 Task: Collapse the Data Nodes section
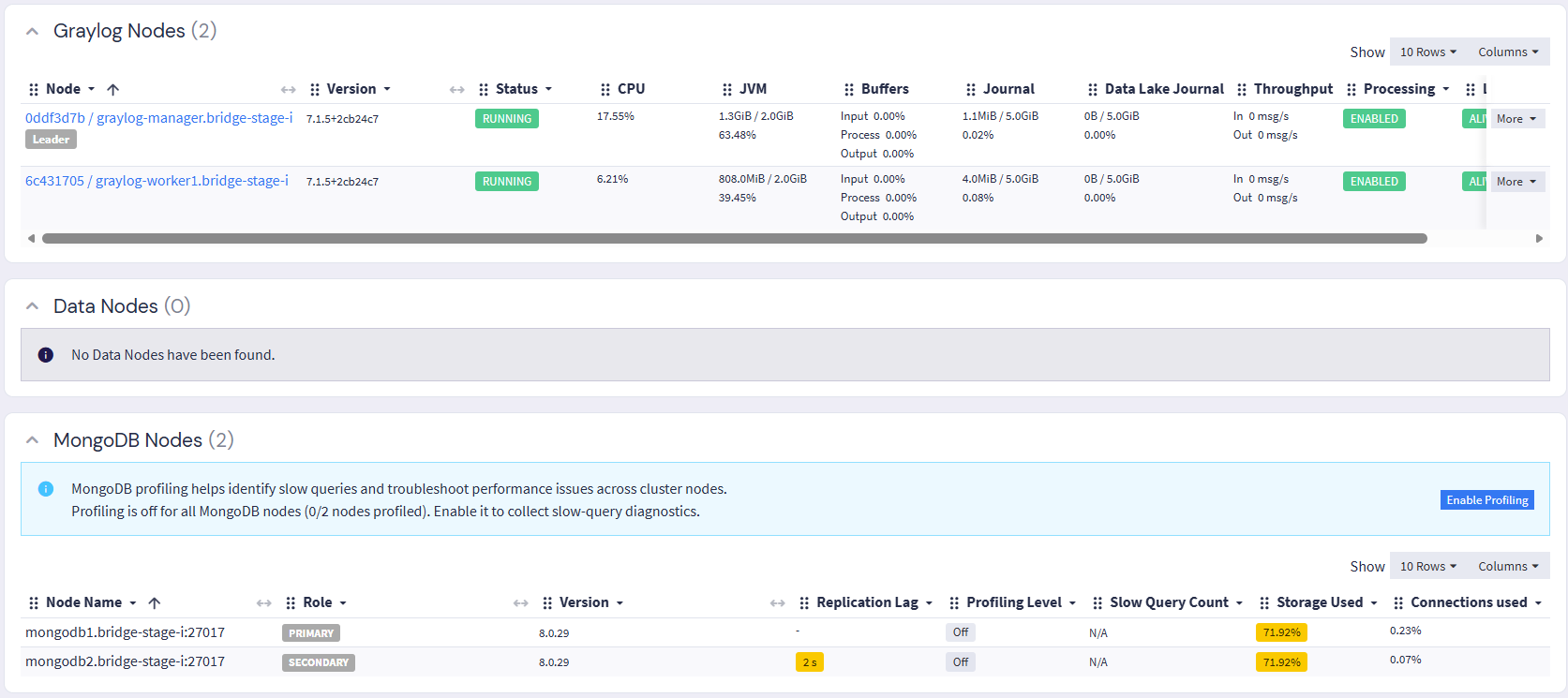(33, 306)
